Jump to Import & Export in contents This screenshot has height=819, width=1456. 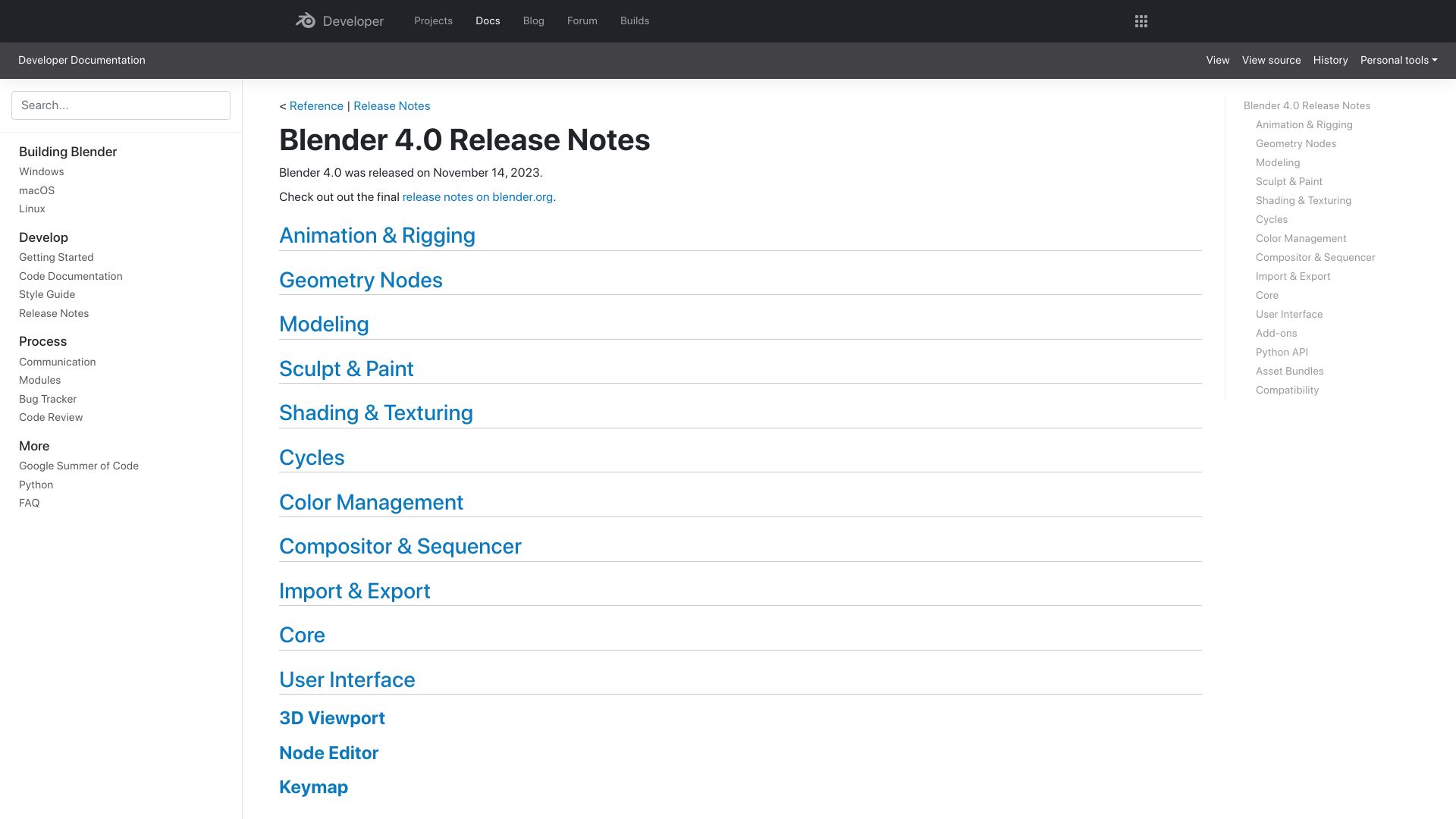pos(1293,277)
